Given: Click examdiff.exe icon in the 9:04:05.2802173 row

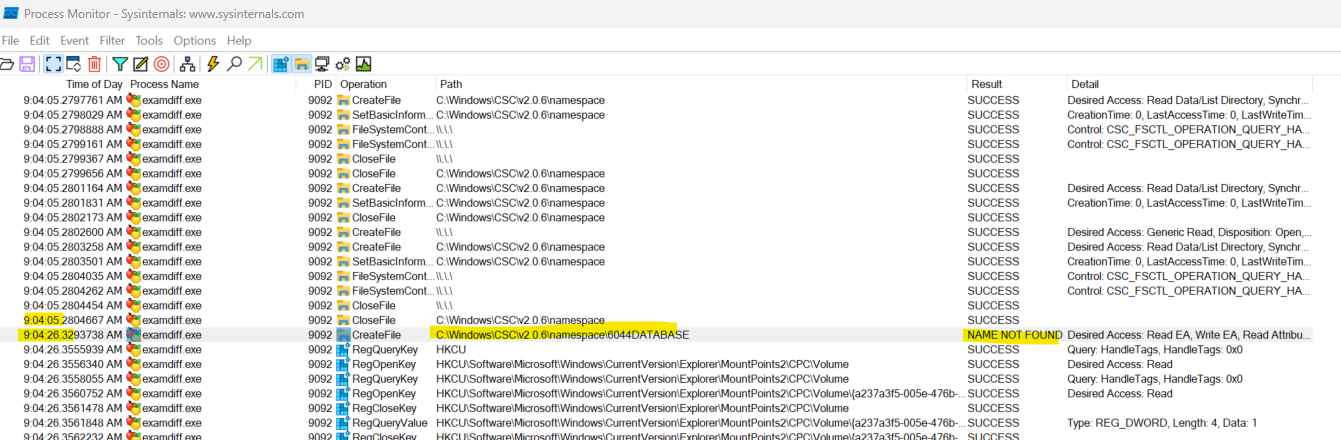Looking at the screenshot, I should click(134, 218).
